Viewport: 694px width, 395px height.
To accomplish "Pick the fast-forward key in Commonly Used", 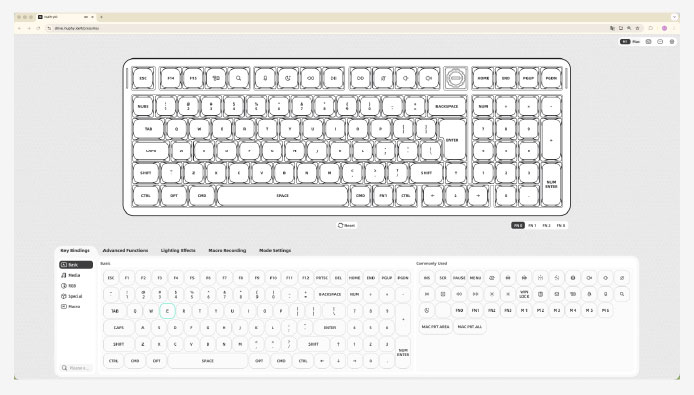I will pos(475,294).
